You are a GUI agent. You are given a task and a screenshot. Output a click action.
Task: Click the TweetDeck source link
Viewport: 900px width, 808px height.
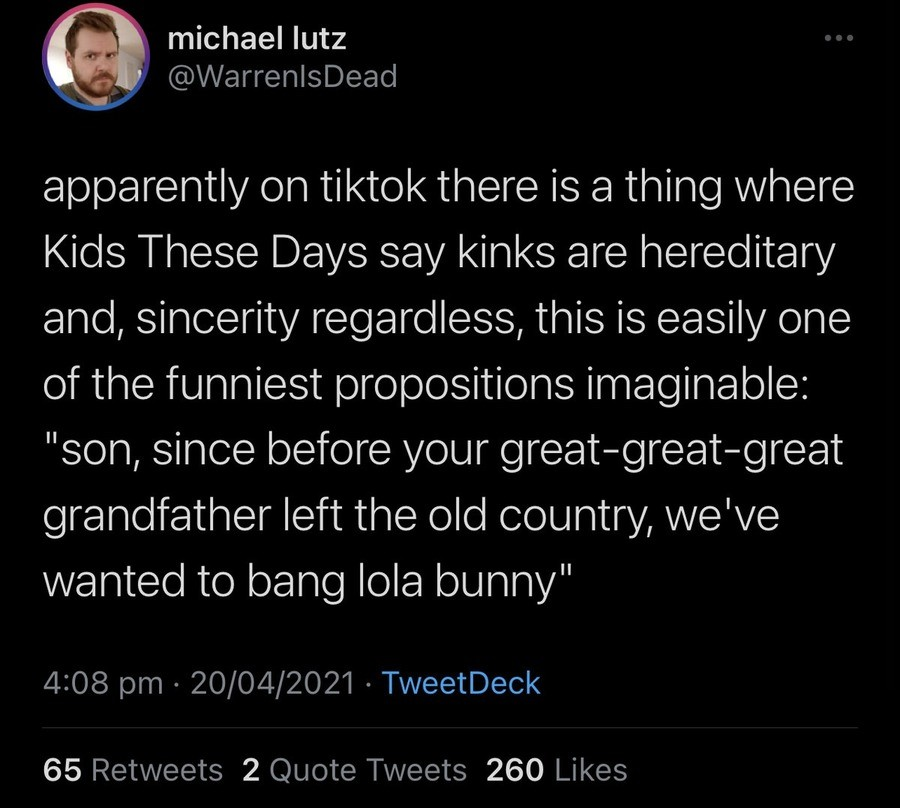tap(461, 683)
